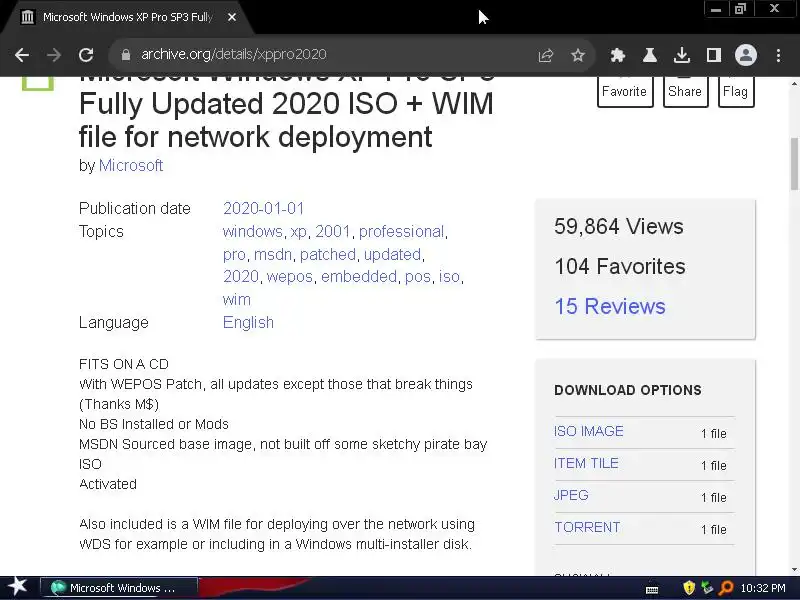Click the scrollbar down arrow
Image resolution: width=800 pixels, height=600 pixels.
point(794,570)
